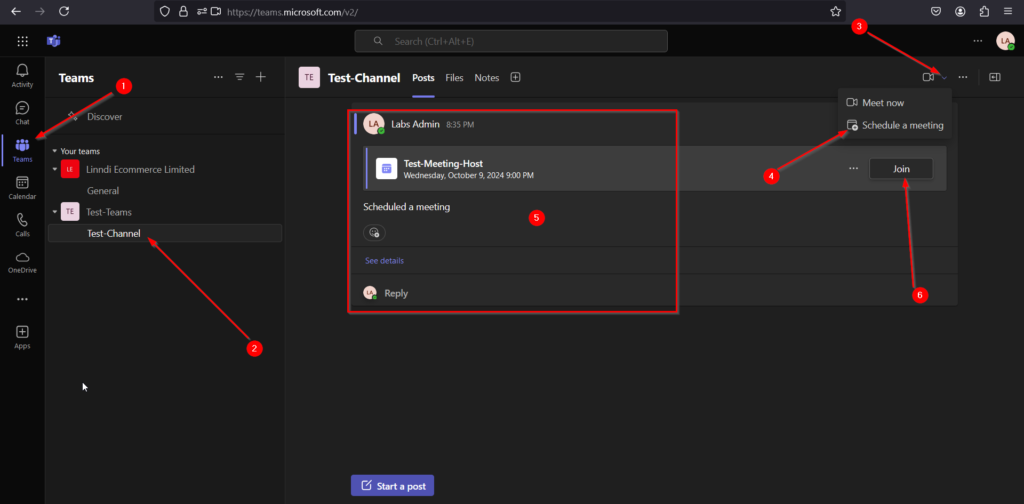Add a tab to Test-Channel
The width and height of the screenshot is (1024, 504).
[515, 77]
